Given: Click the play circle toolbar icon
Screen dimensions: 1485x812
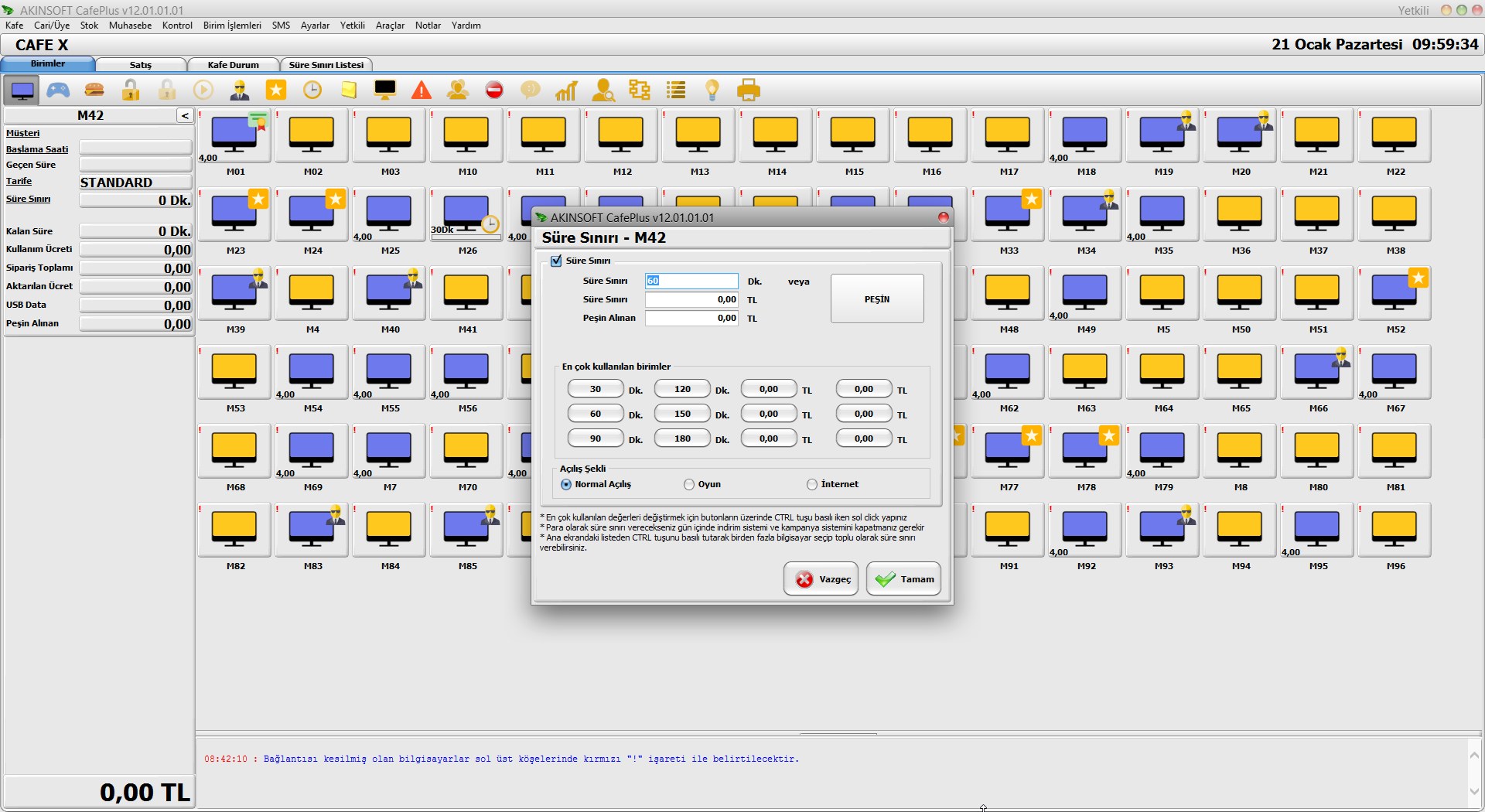Looking at the screenshot, I should tap(203, 90).
